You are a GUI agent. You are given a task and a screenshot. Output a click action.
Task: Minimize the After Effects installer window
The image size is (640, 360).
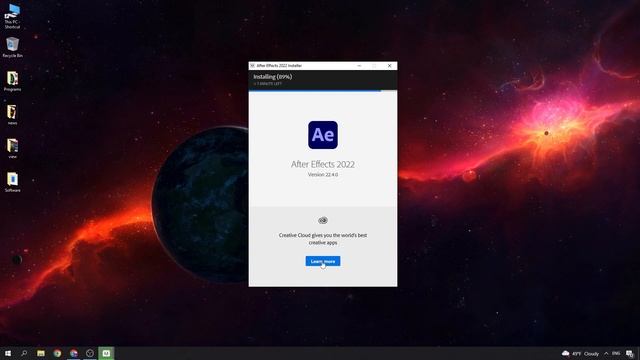click(x=359, y=66)
